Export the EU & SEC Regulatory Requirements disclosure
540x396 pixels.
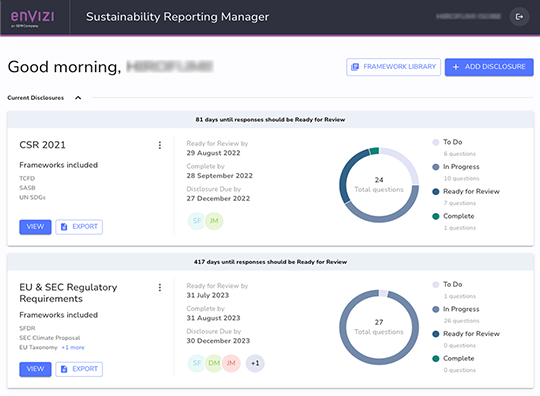(x=79, y=369)
